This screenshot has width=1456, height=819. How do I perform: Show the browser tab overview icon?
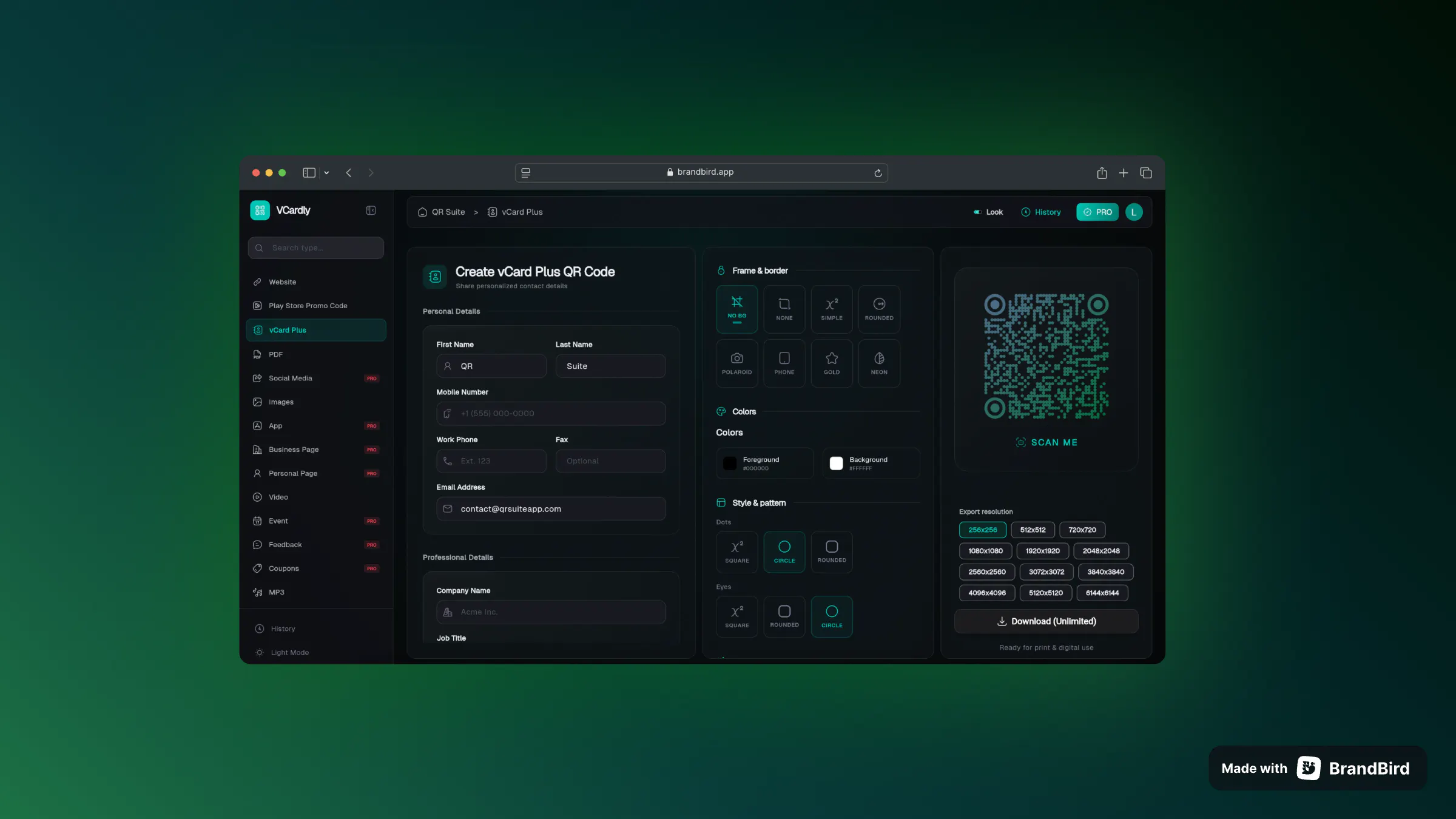(1146, 173)
